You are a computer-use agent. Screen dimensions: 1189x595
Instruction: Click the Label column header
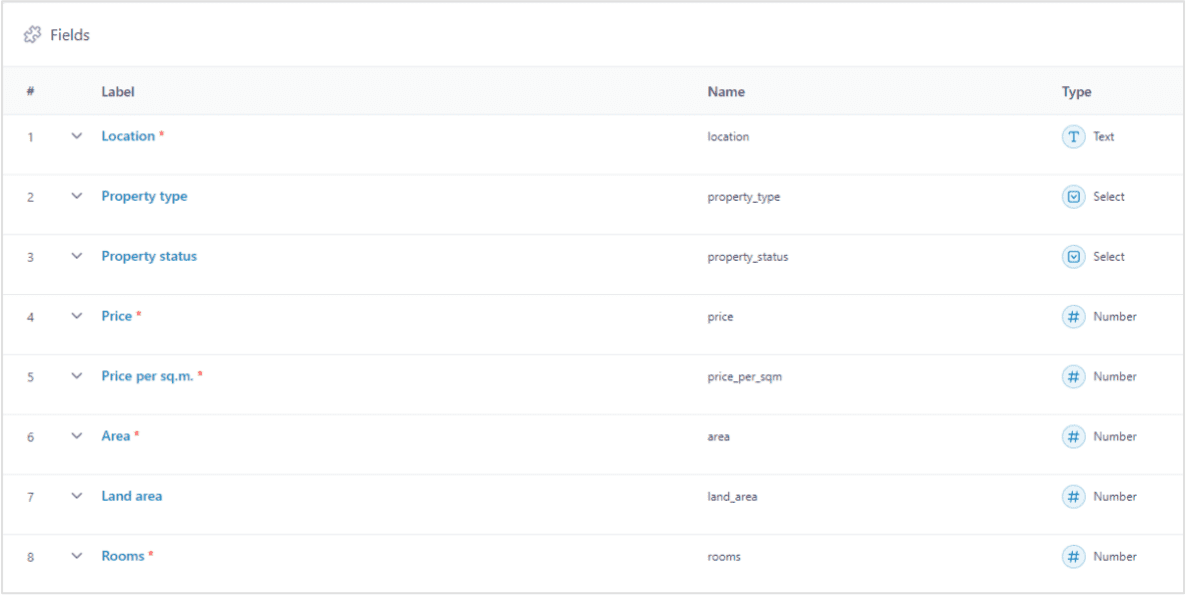118,92
